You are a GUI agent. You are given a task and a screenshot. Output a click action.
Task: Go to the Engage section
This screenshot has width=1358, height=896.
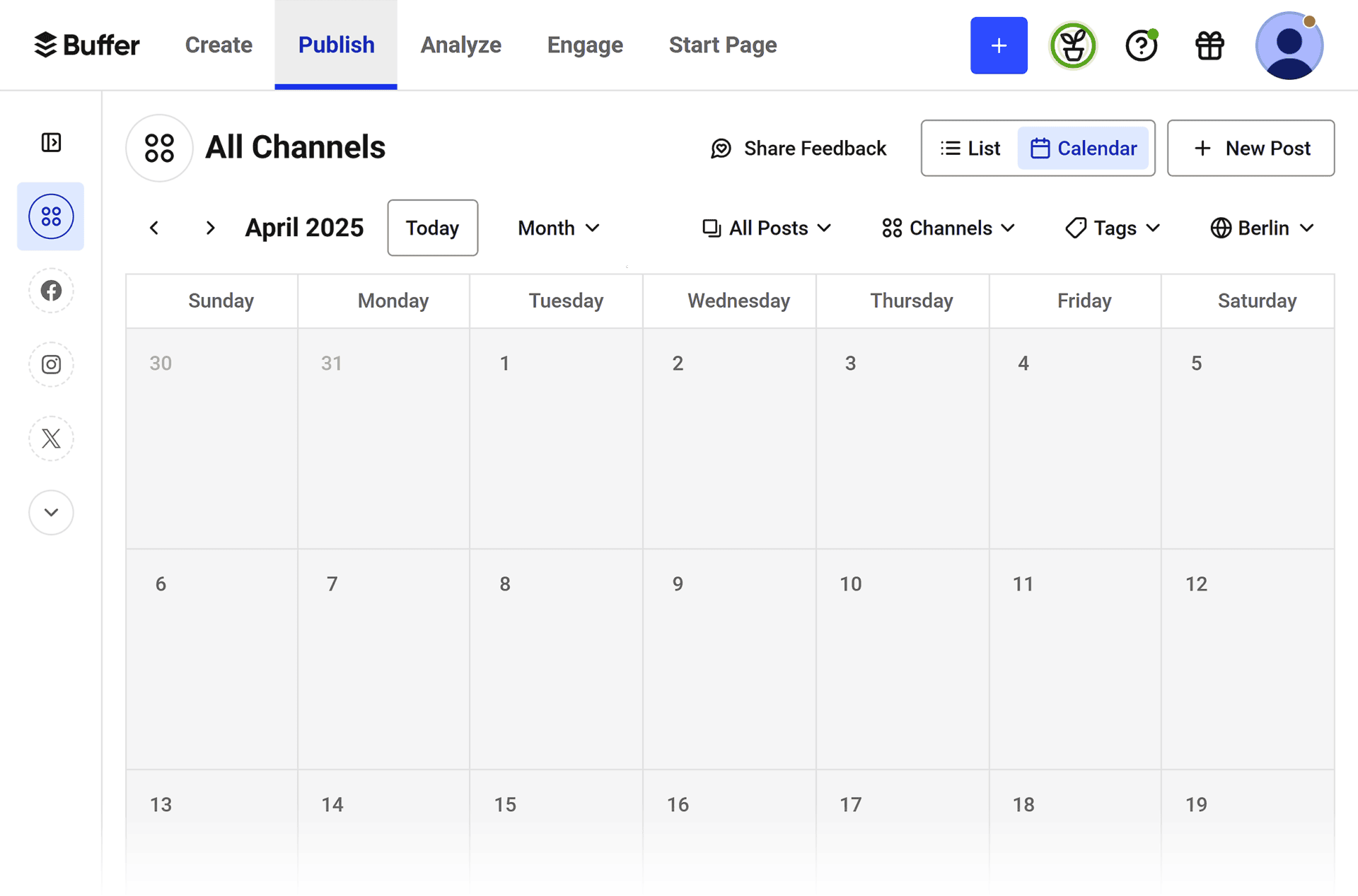(585, 45)
